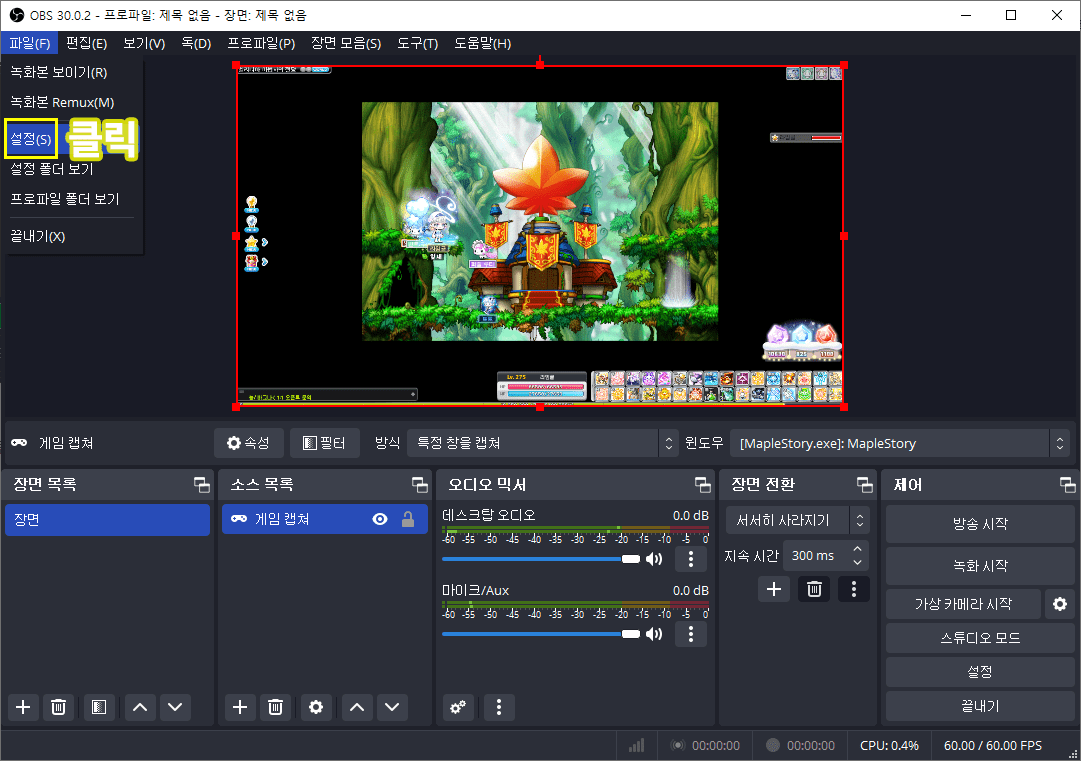The width and height of the screenshot is (1081, 761).
Task: Open transition properties three-dot button
Action: 854,589
